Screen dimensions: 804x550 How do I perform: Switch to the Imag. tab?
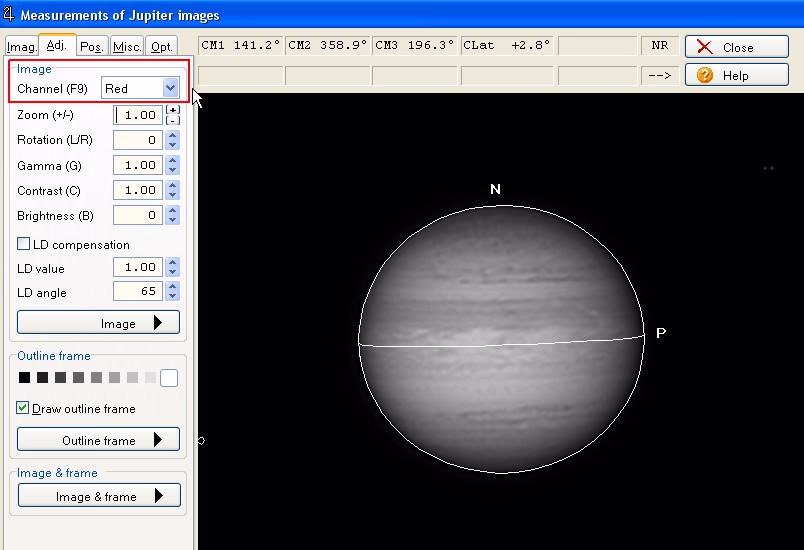coord(21,47)
